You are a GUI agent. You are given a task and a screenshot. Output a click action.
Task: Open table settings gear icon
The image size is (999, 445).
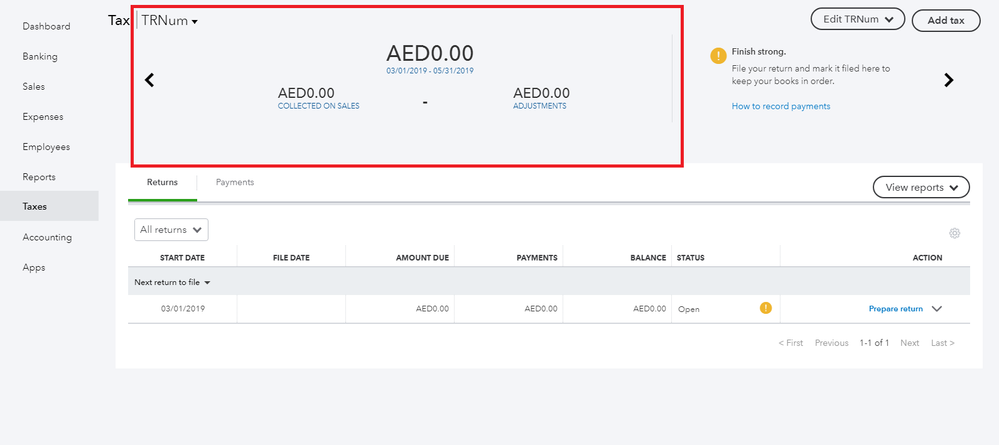[x=954, y=233]
